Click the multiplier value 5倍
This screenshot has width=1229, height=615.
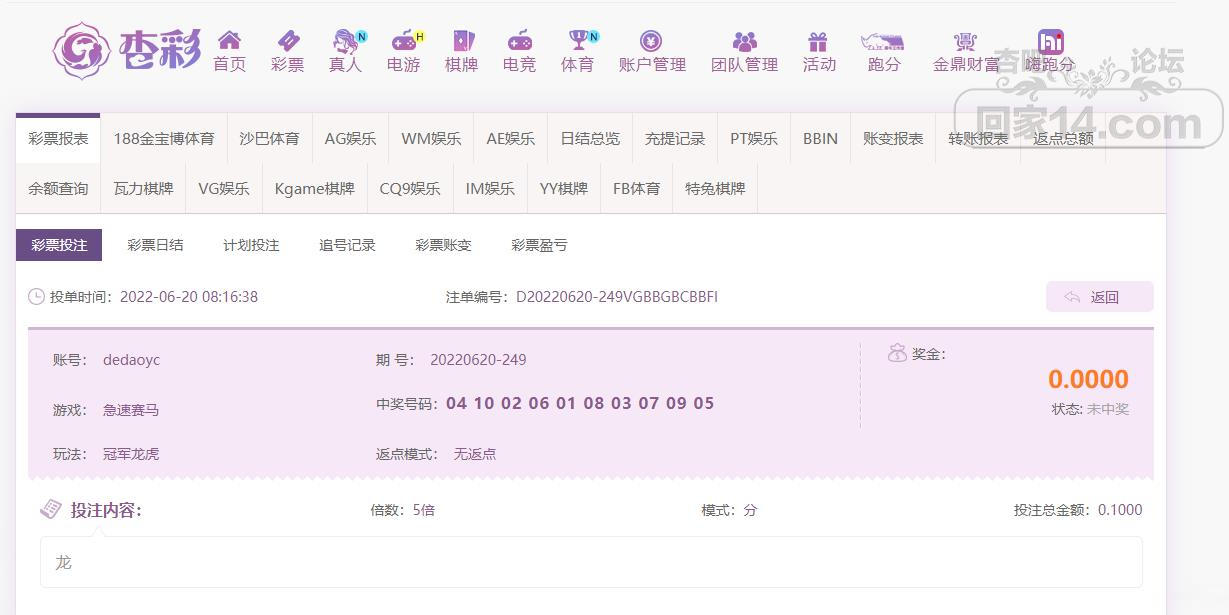coord(424,510)
